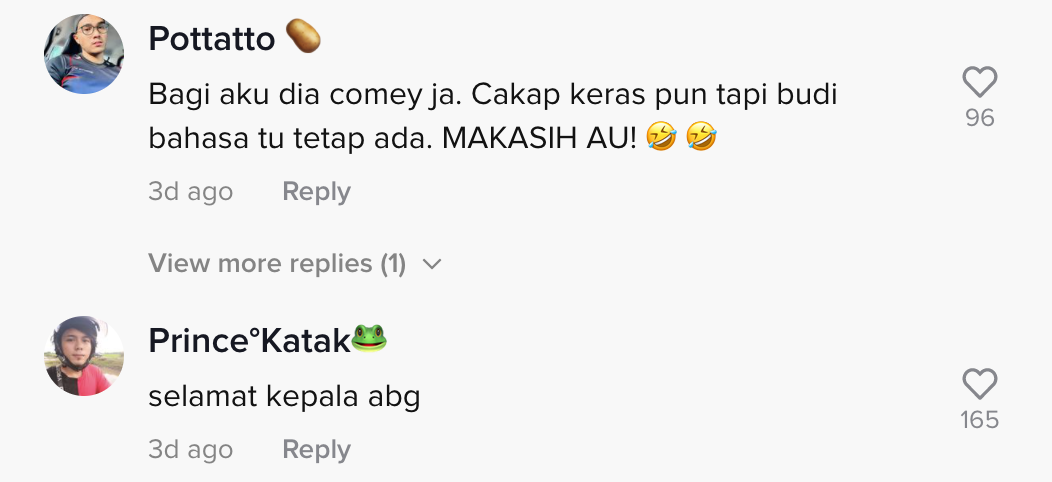Tap the heart on Prince°Katak's comment

[x=980, y=384]
